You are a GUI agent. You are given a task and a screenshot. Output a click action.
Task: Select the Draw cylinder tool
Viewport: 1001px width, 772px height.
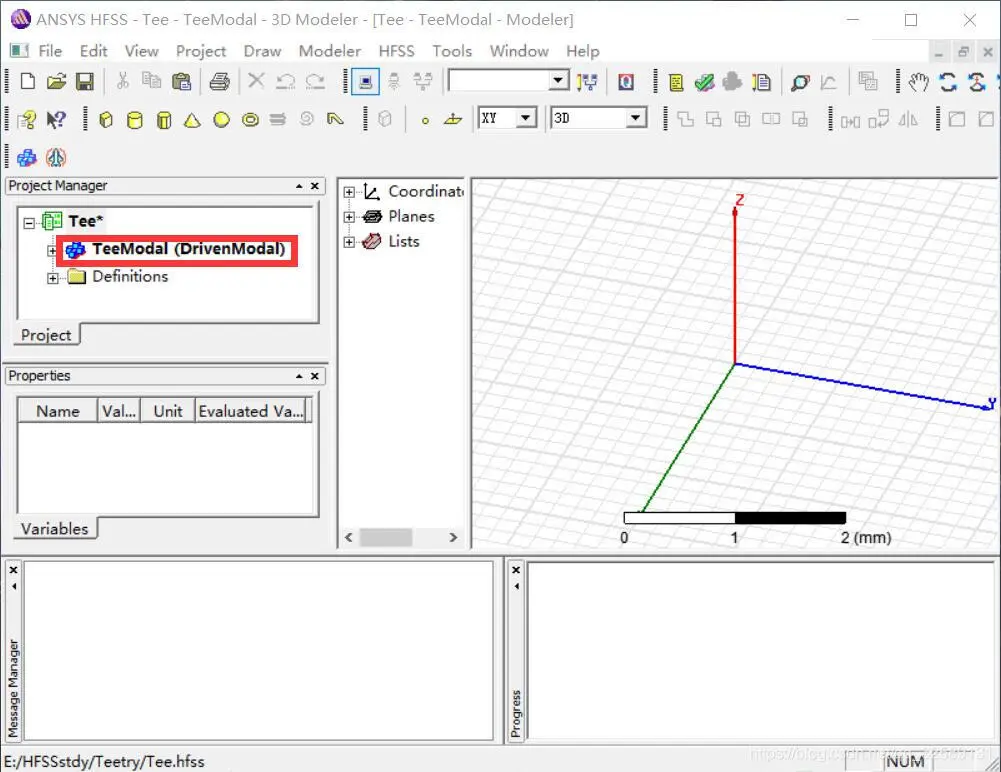tap(135, 119)
